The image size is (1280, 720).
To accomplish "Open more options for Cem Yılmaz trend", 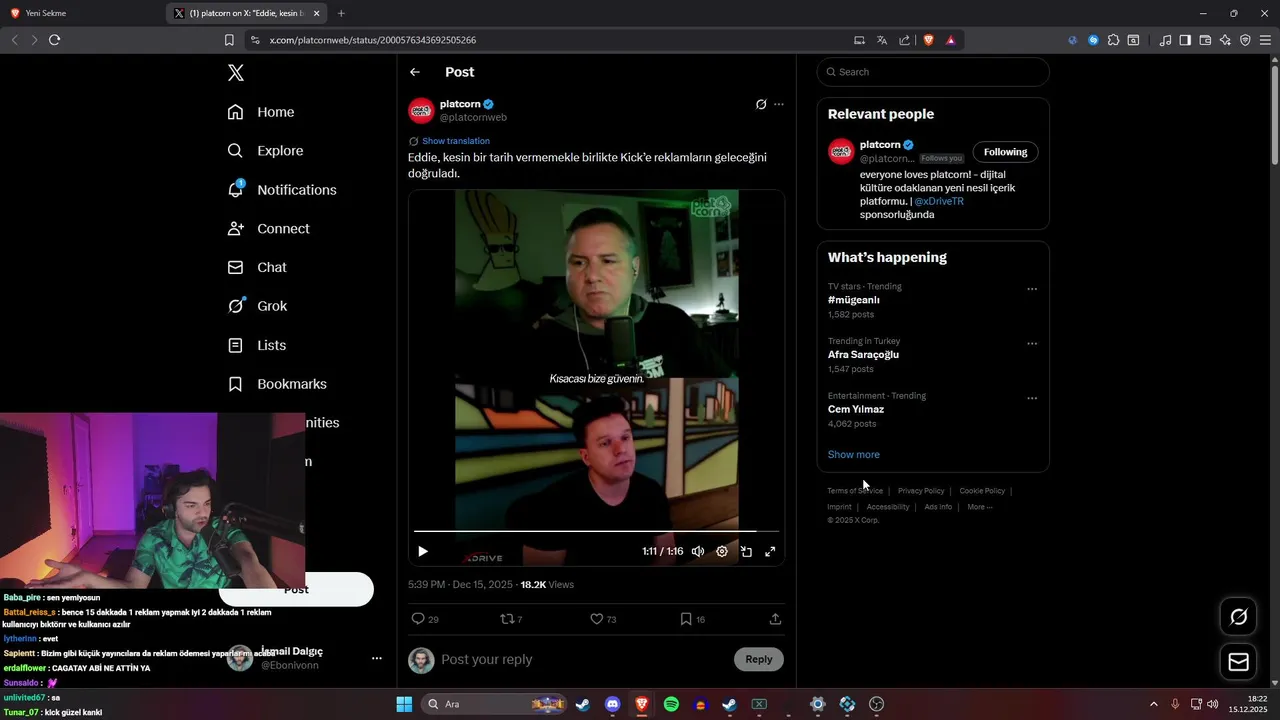I will [x=1032, y=398].
